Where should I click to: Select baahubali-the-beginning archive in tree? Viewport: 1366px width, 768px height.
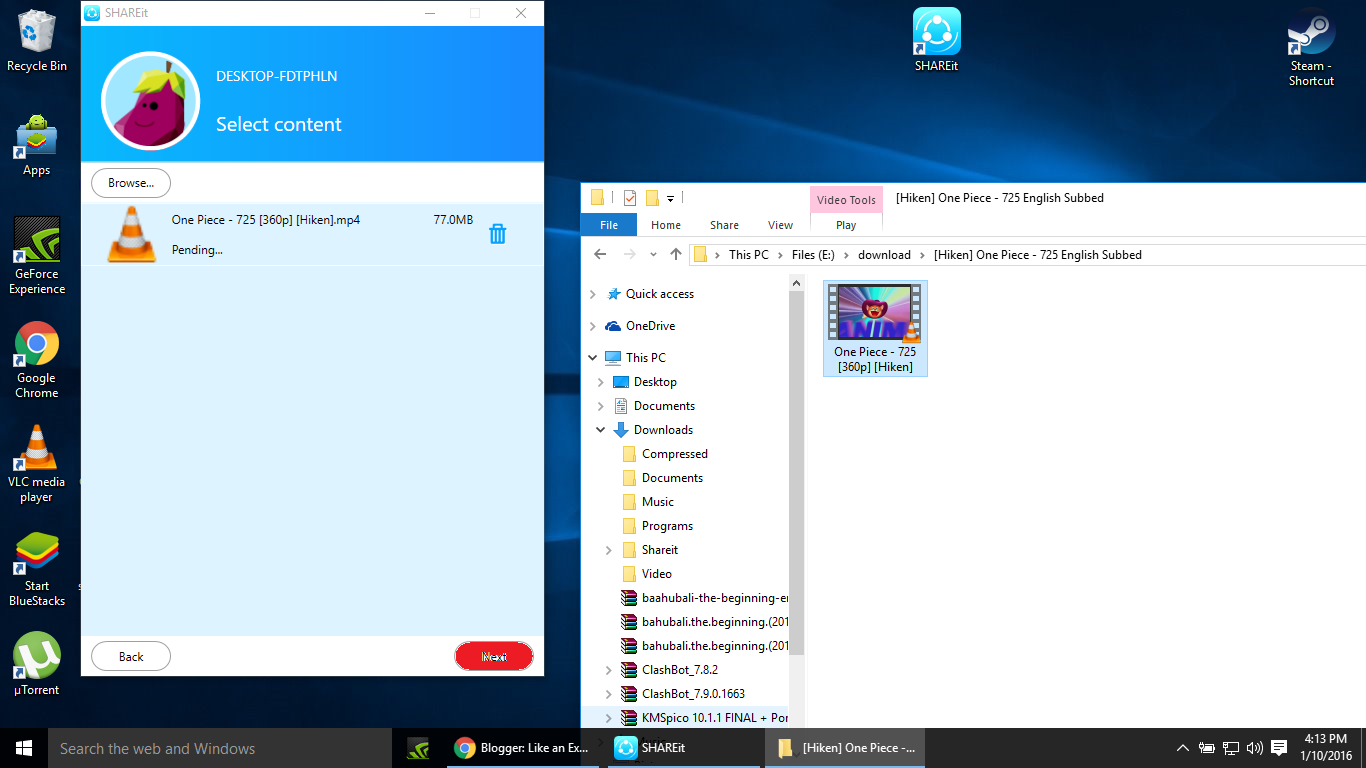pyautogui.click(x=704, y=598)
